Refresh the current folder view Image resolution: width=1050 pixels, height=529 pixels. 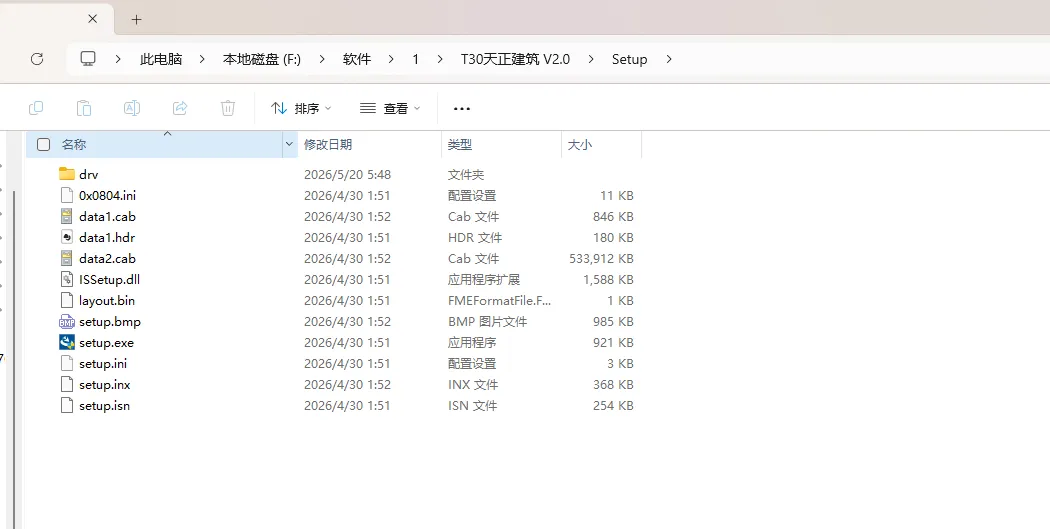[x=38, y=59]
